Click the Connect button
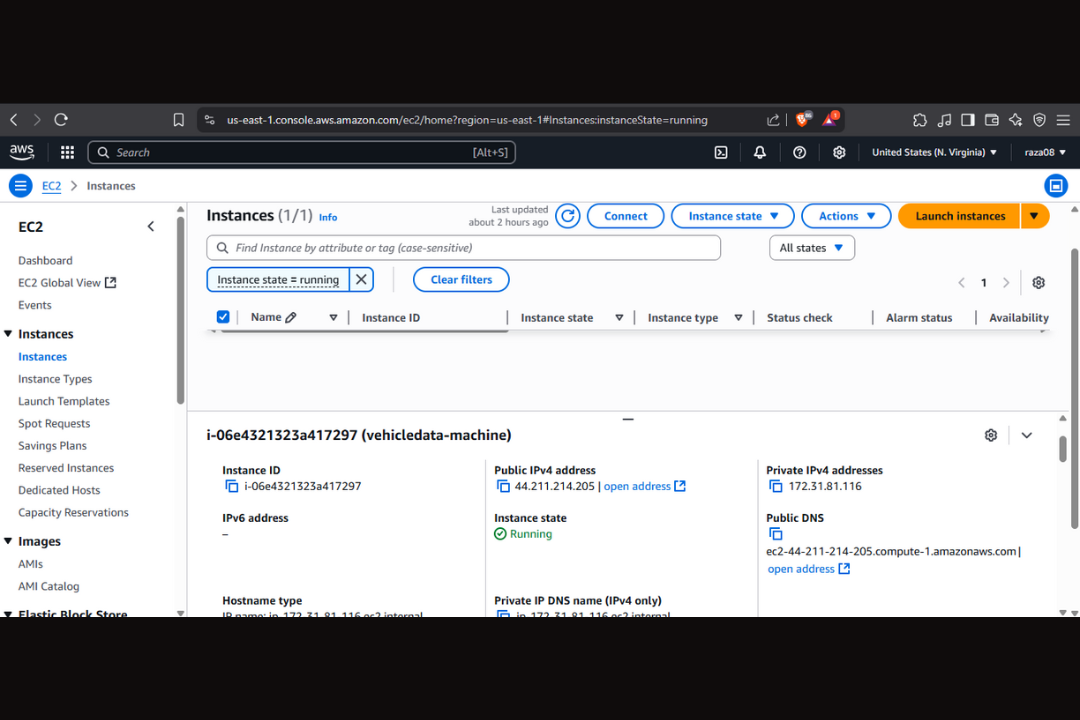Viewport: 1080px width, 720px height. pyautogui.click(x=625, y=216)
